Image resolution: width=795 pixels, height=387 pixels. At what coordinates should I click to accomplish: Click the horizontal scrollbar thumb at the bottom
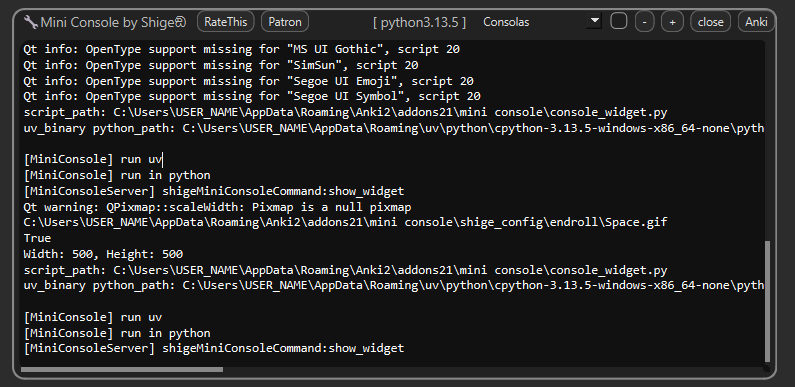(122, 370)
